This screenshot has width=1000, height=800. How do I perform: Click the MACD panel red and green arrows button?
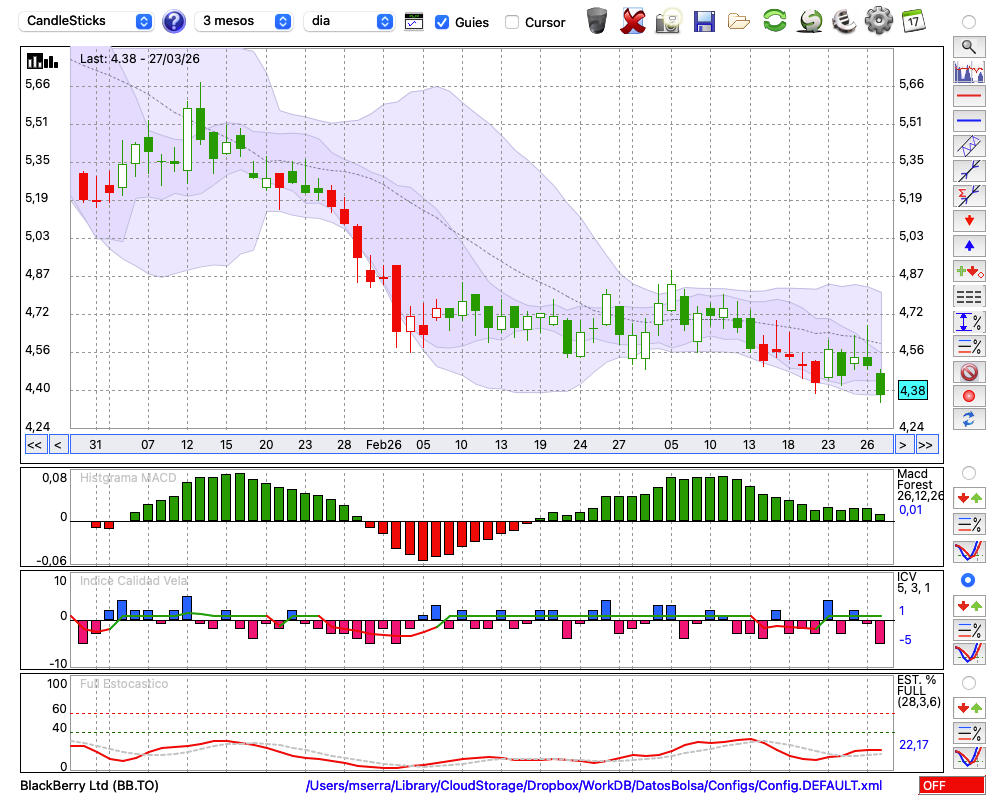[x=969, y=498]
